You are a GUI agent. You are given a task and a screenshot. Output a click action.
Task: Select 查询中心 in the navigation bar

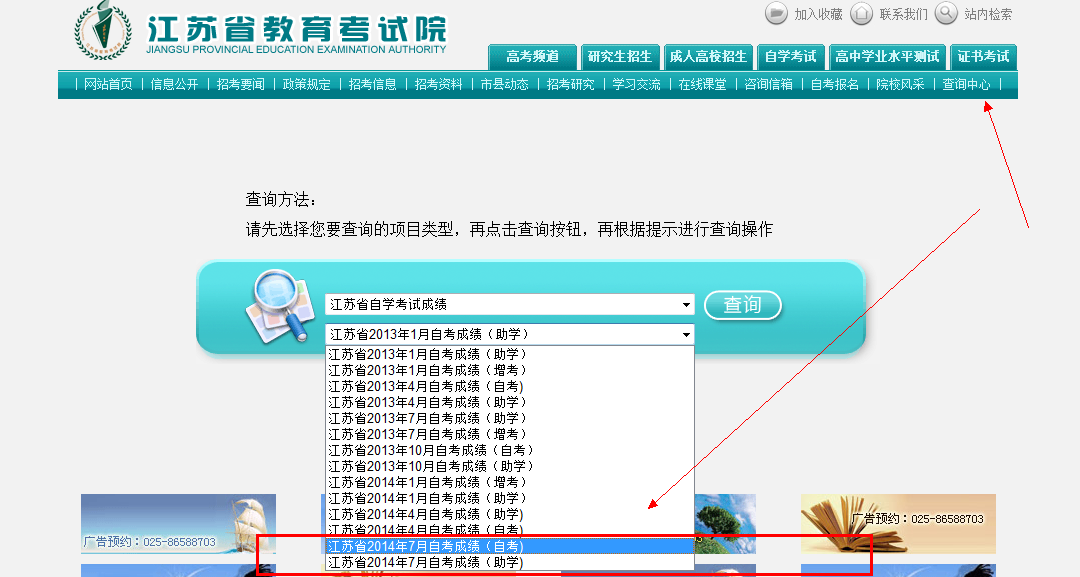(x=966, y=85)
